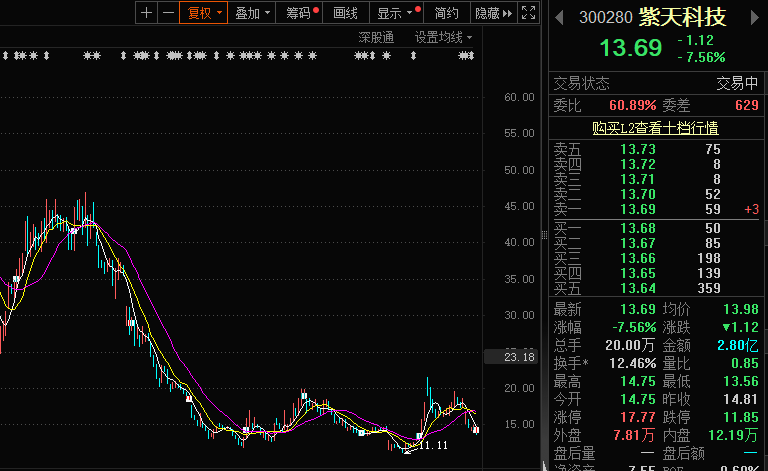
Task: Click 外盘 value 7.81万
Action: tap(634, 435)
